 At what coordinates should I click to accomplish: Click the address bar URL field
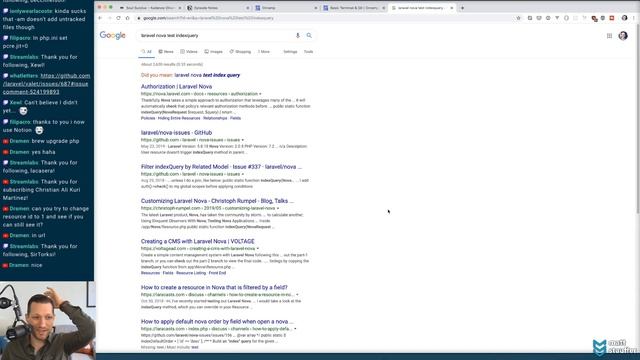click(x=324, y=18)
